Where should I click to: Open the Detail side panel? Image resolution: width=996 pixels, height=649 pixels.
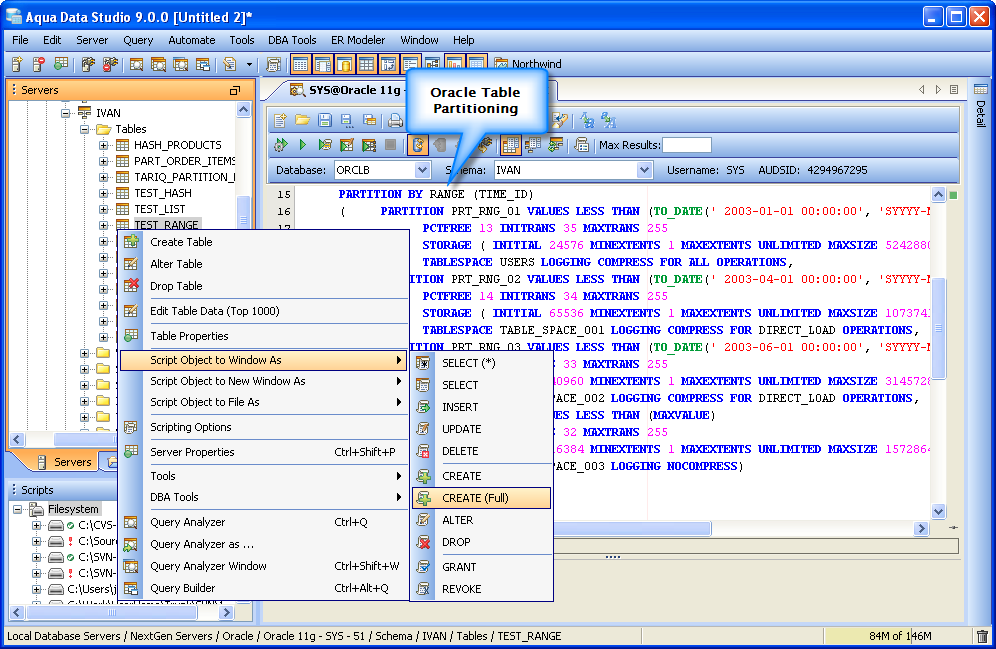point(981,105)
